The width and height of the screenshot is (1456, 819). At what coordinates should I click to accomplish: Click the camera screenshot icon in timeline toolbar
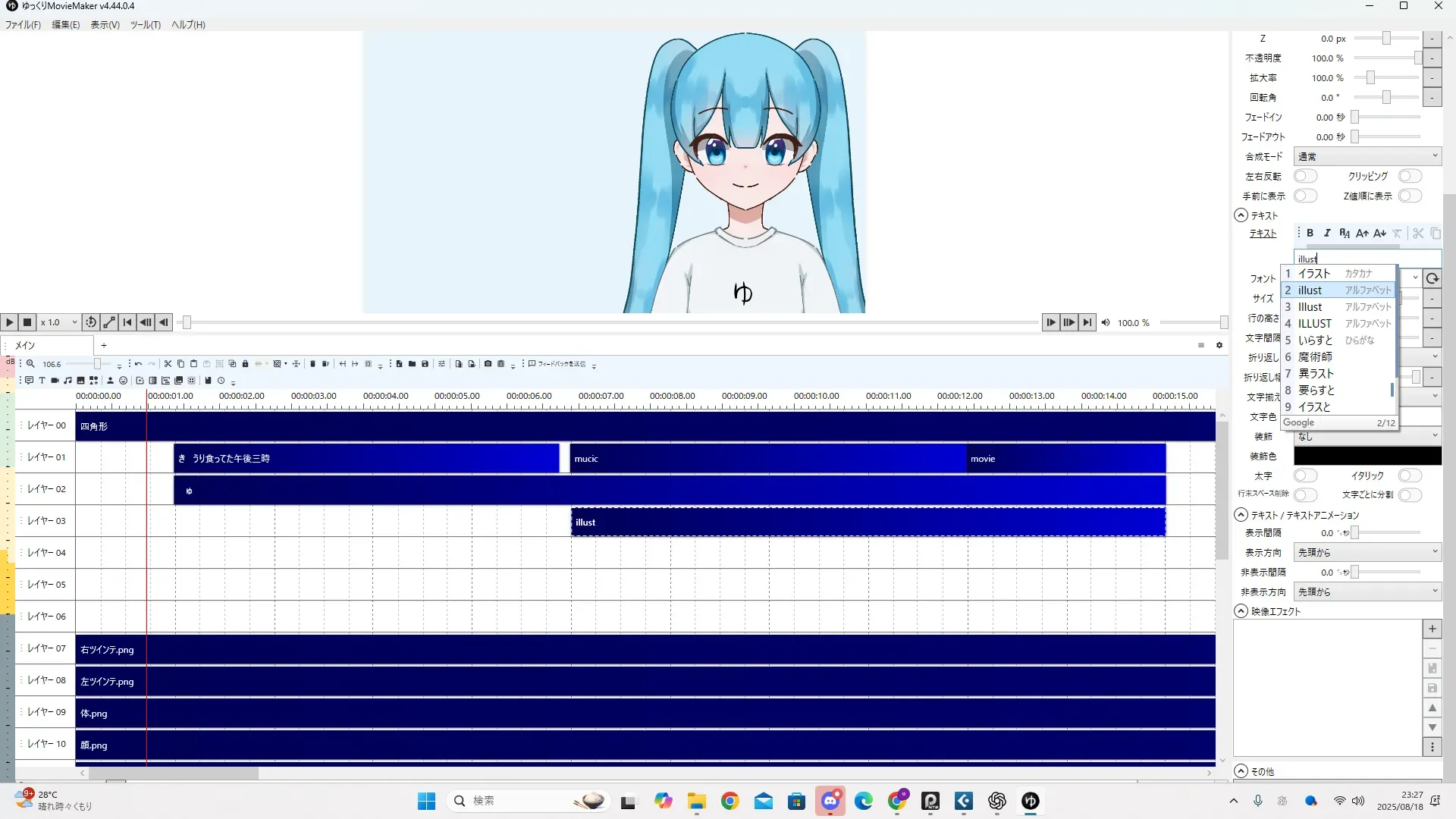coord(488,364)
